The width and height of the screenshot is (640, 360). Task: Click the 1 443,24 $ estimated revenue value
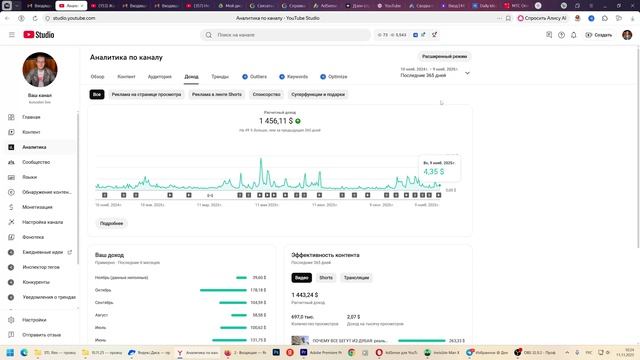coord(304,295)
